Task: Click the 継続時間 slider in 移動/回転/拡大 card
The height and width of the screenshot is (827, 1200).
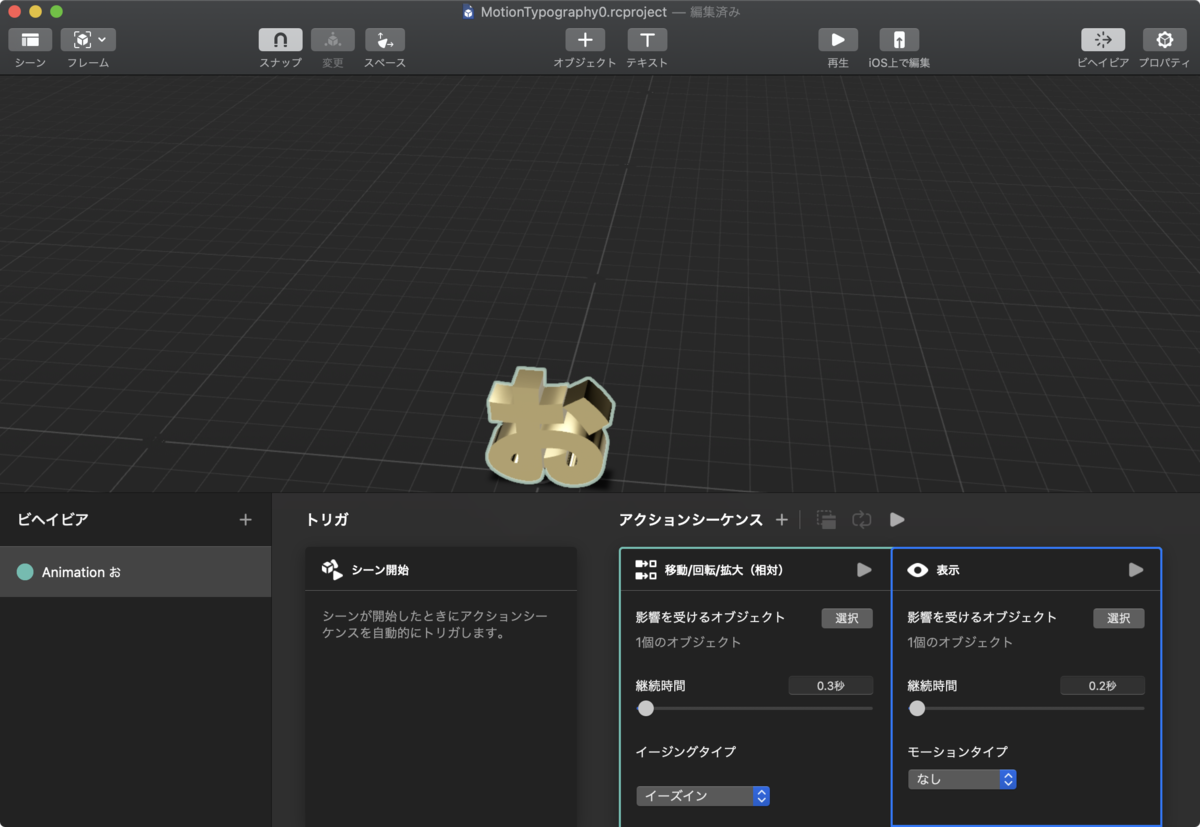Action: coord(754,708)
